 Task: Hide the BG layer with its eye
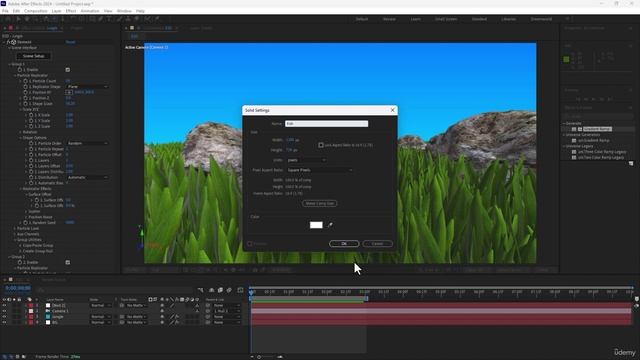(4, 322)
